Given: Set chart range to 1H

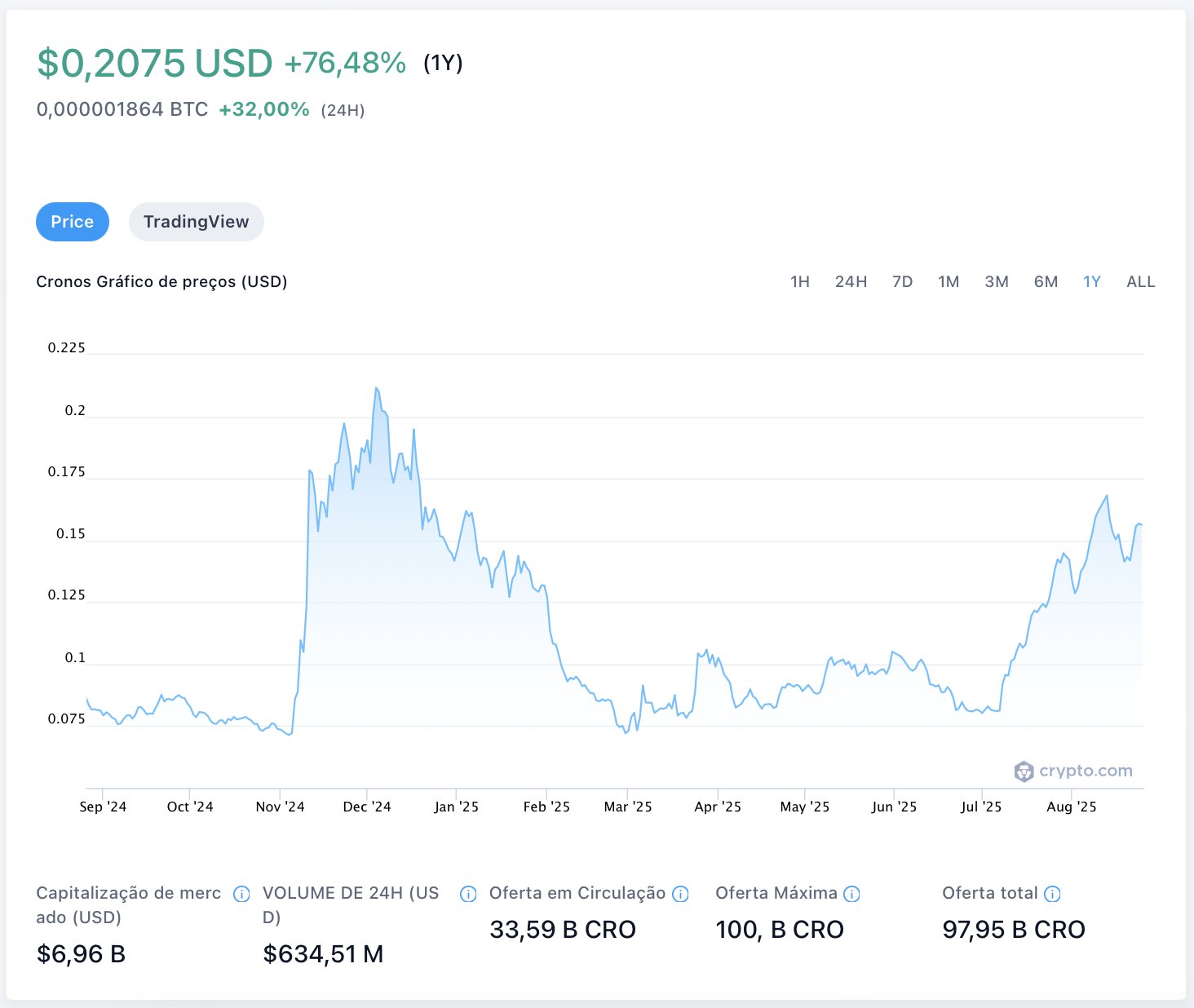Looking at the screenshot, I should pyautogui.click(x=800, y=281).
